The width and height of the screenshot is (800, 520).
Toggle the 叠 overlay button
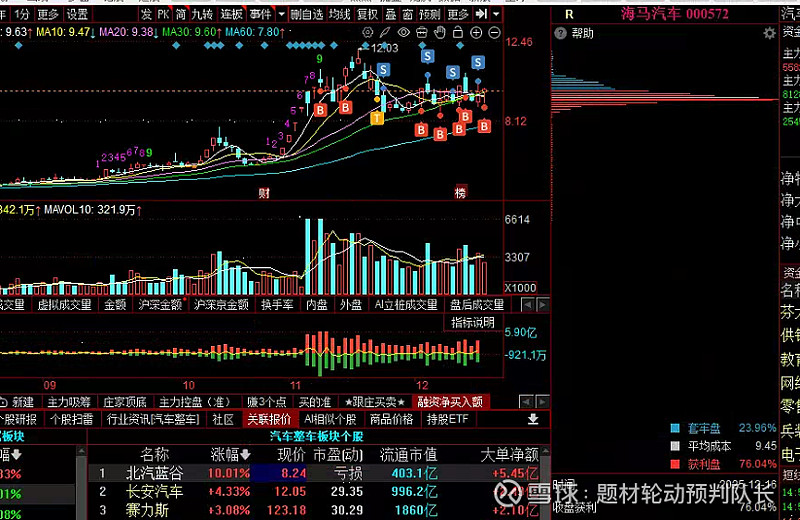point(391,14)
